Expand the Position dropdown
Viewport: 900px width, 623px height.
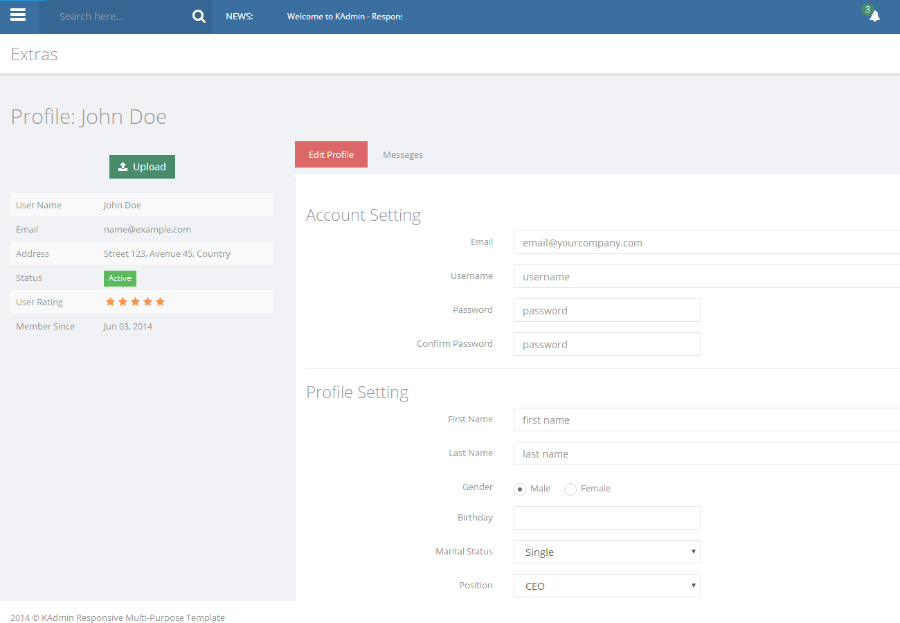click(606, 586)
